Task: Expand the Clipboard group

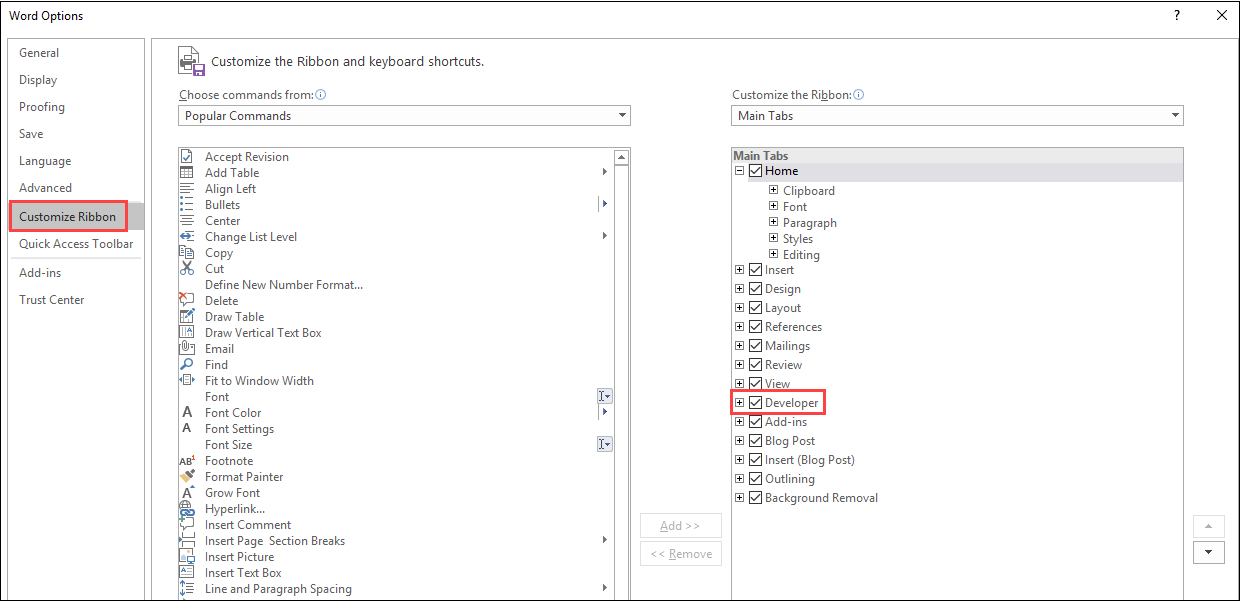Action: pos(774,190)
